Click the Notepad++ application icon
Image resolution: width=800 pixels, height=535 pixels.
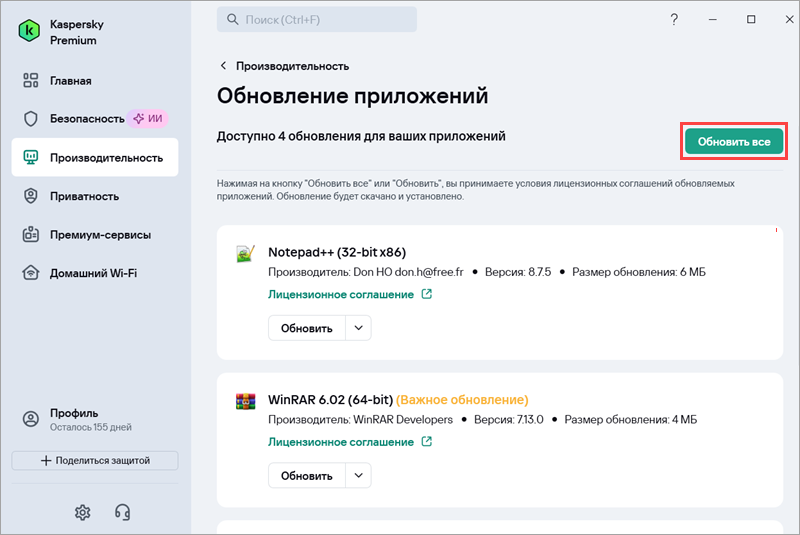[245, 253]
